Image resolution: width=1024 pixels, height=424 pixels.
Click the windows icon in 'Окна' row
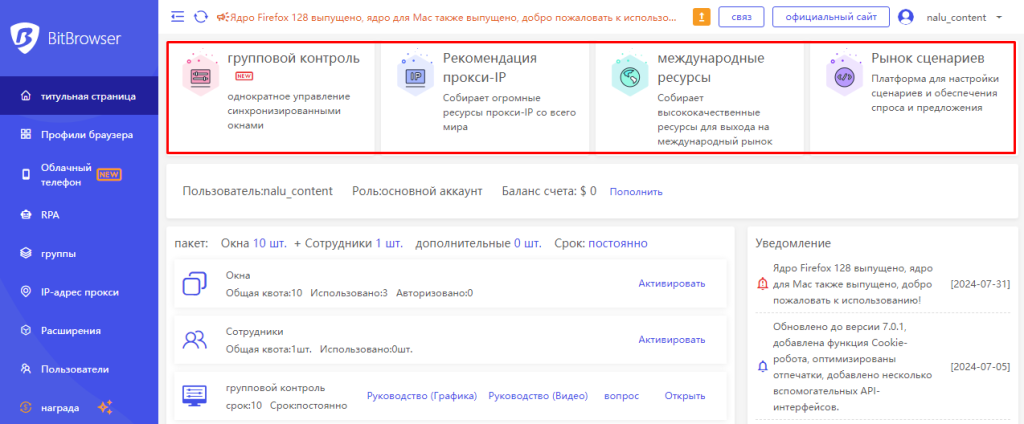tap(195, 284)
